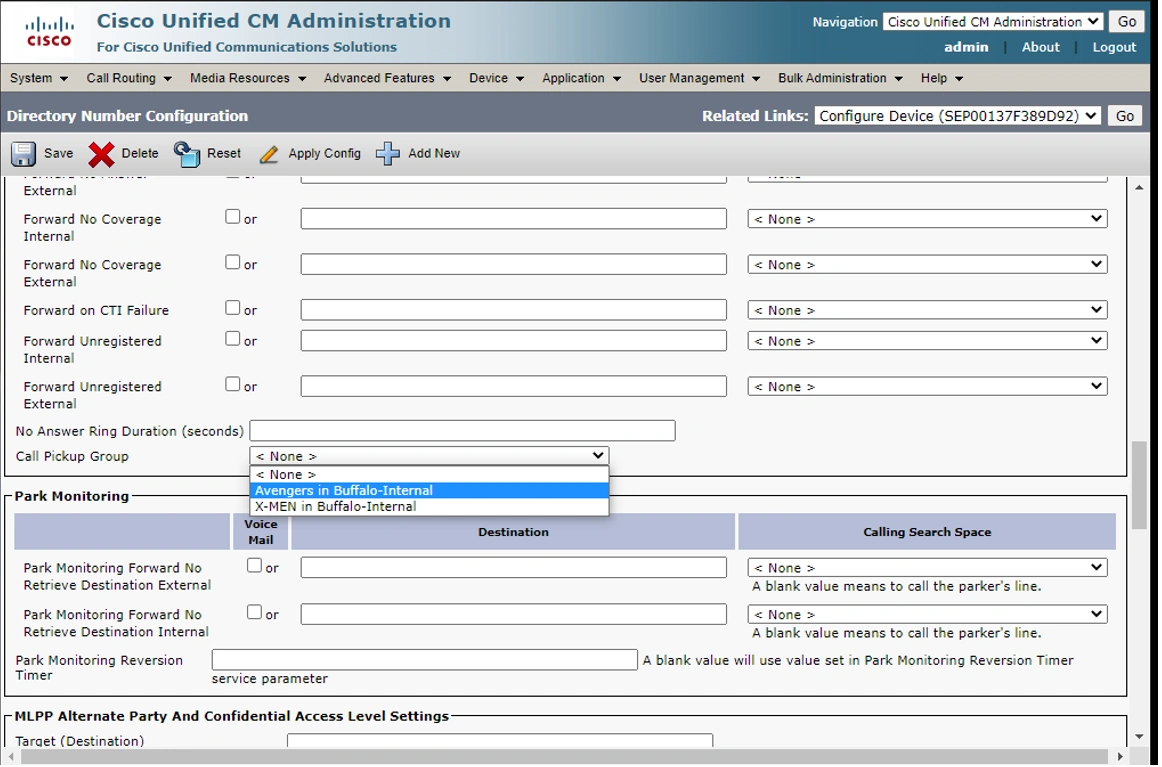Click the Apply Config label
The image size is (1162, 767).
(325, 153)
